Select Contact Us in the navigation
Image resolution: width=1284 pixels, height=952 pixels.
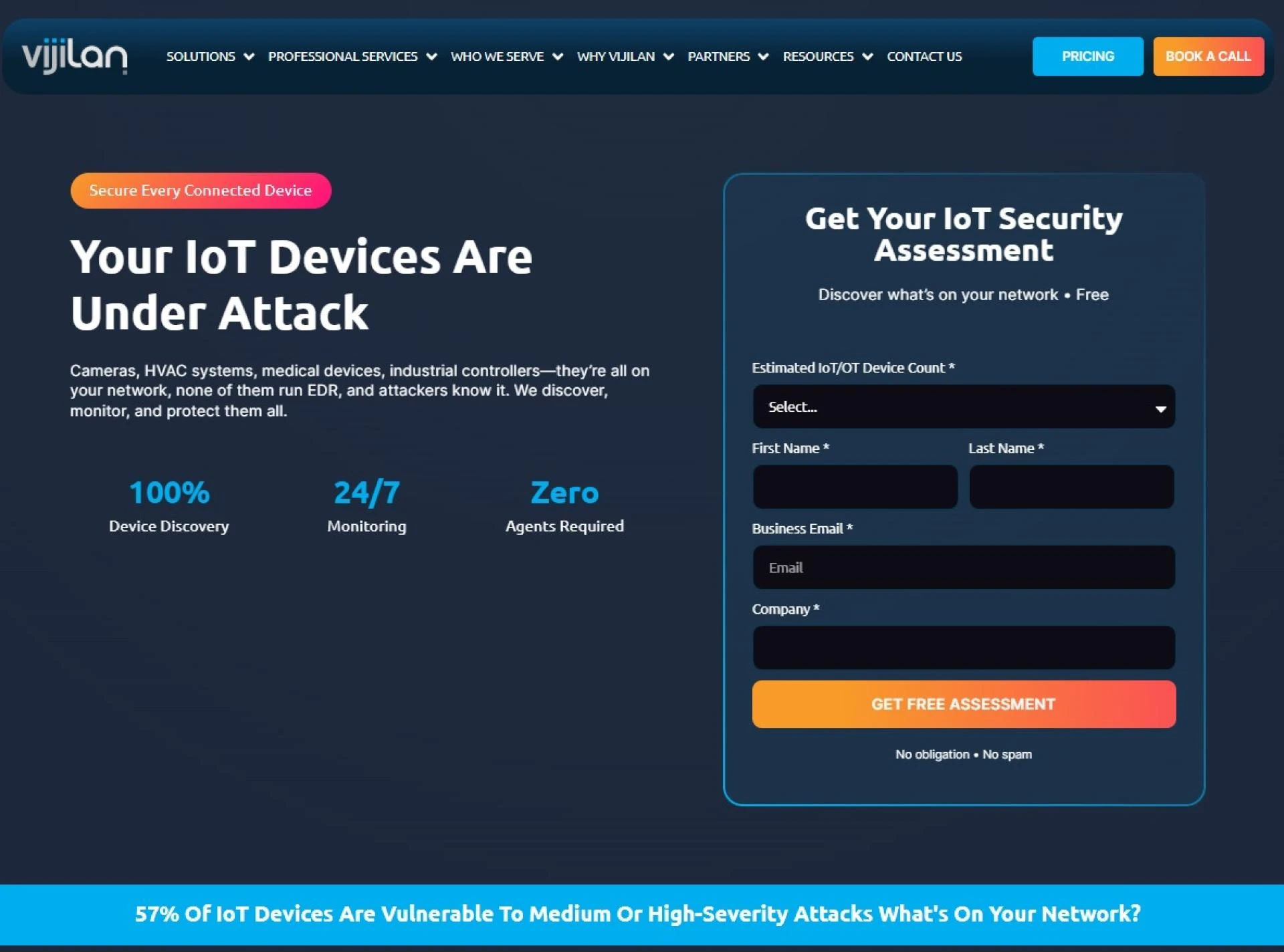point(924,57)
